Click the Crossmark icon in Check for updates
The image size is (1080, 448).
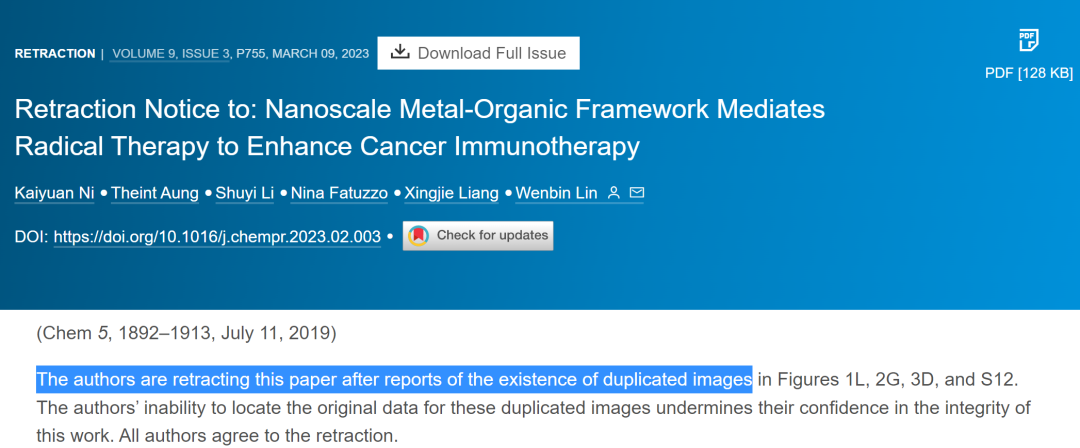pos(419,236)
